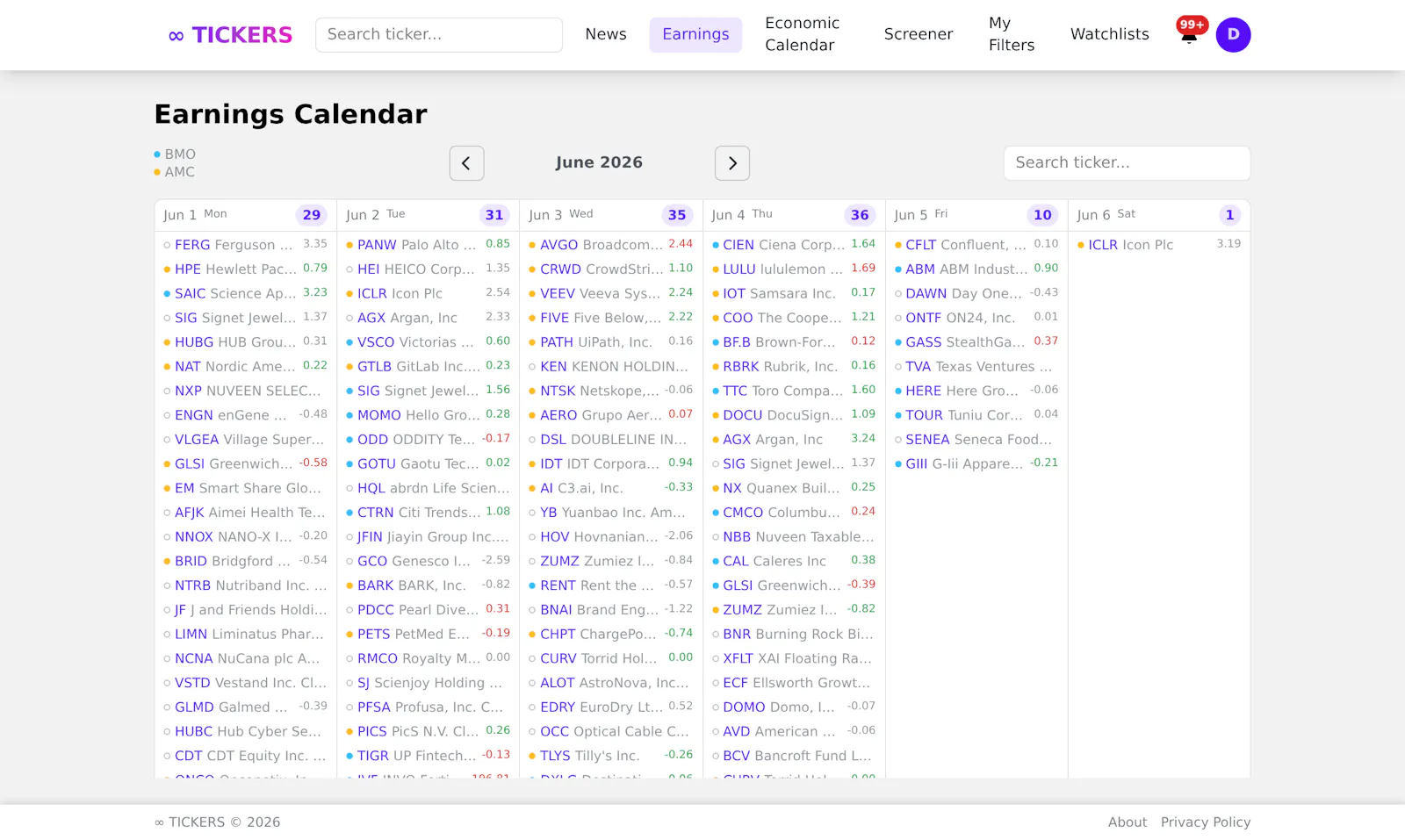Screen dimensions: 1405x840
Task: Click the Jun 1 Mon column header
Action: (246, 215)
